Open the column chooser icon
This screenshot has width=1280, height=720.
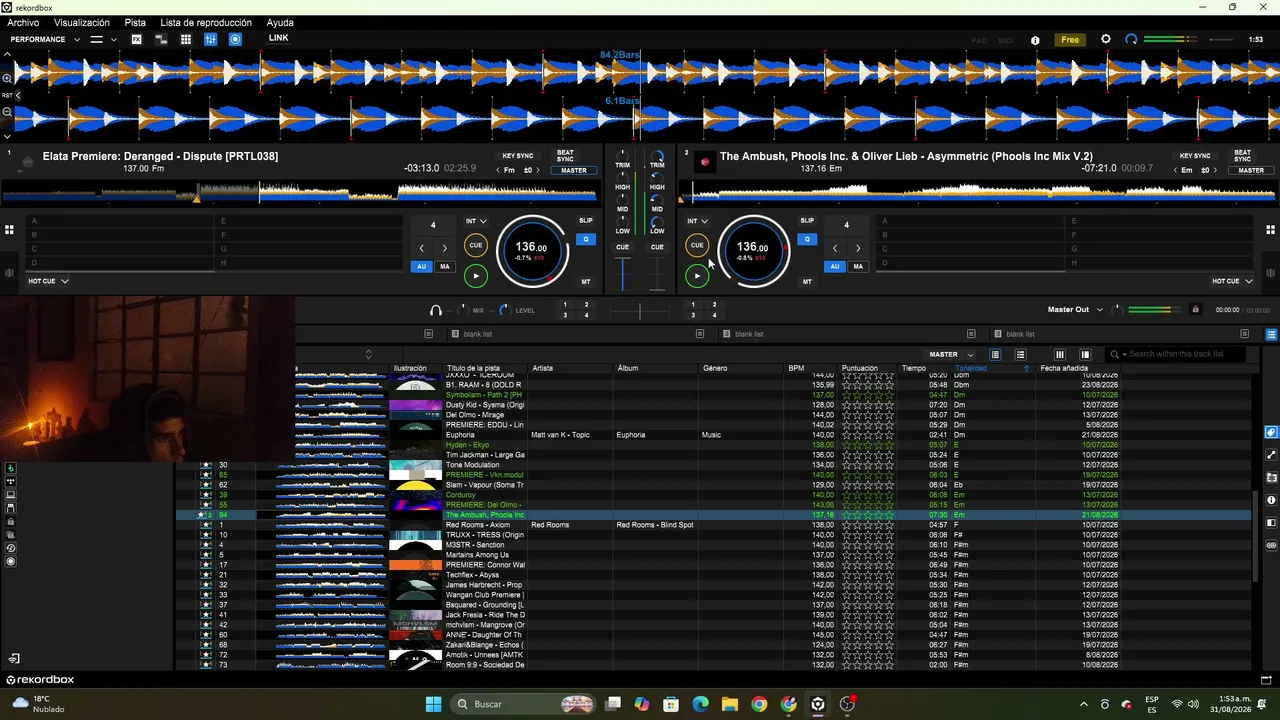tap(1060, 354)
